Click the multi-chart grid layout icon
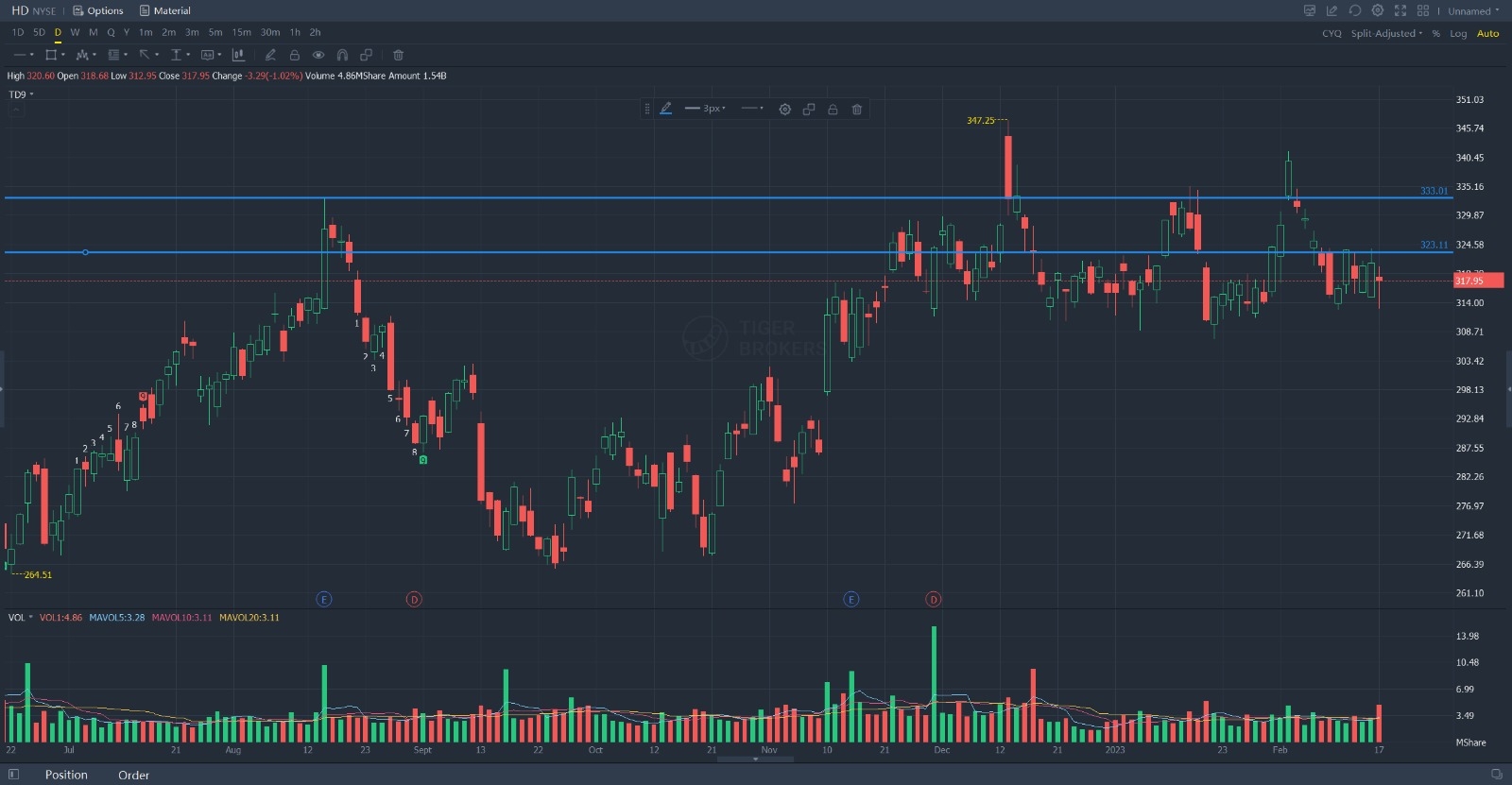Viewport: 1512px width, 785px height. pyautogui.click(x=1422, y=10)
